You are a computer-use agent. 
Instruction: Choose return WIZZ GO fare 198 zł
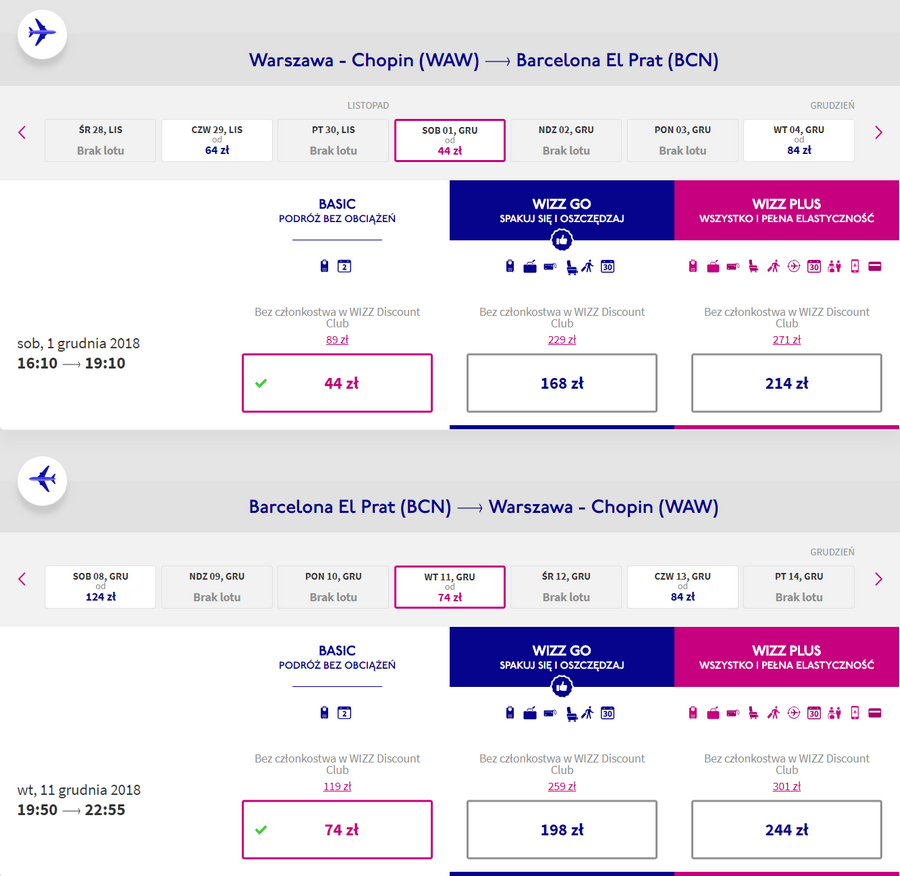[561, 830]
